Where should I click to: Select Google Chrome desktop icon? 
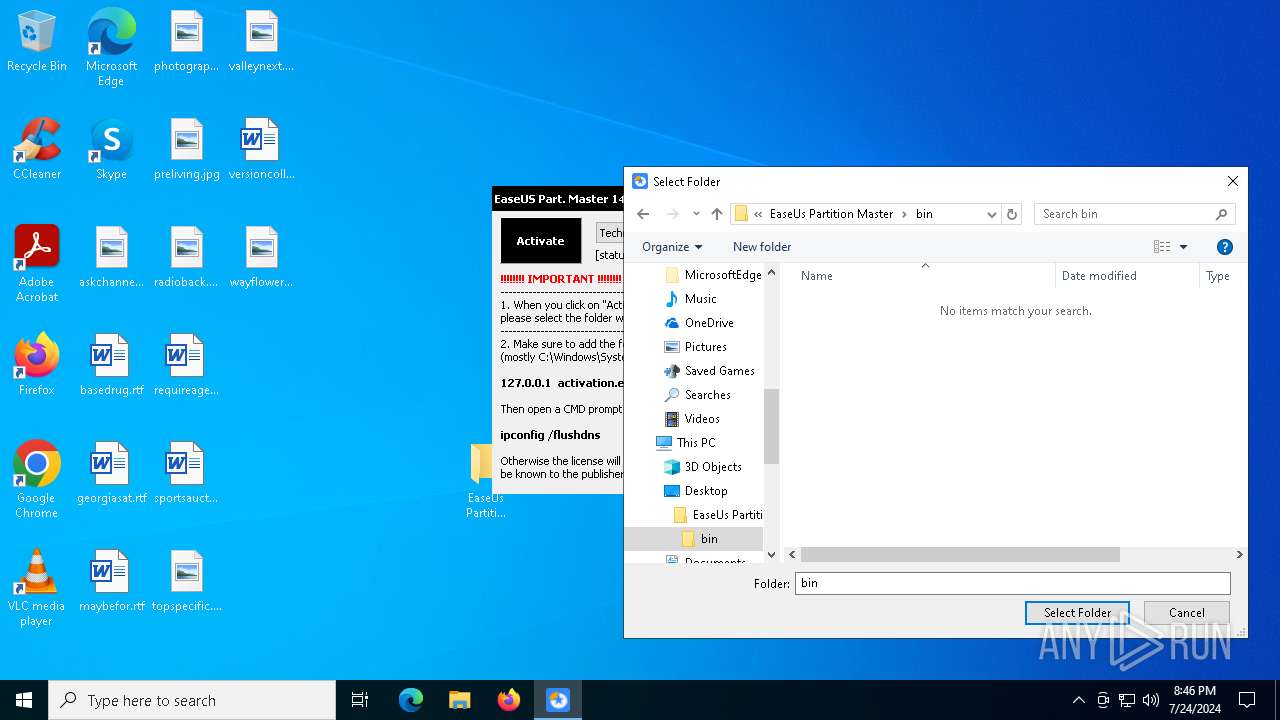pos(37,480)
